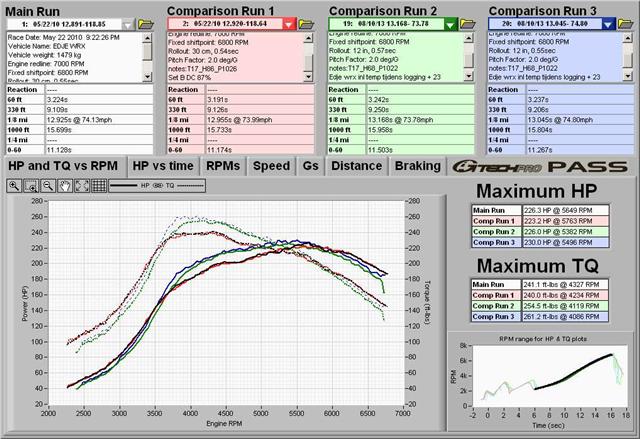
Task: Click Comparison Run 3 info scroll up arrow
Action: [628, 38]
